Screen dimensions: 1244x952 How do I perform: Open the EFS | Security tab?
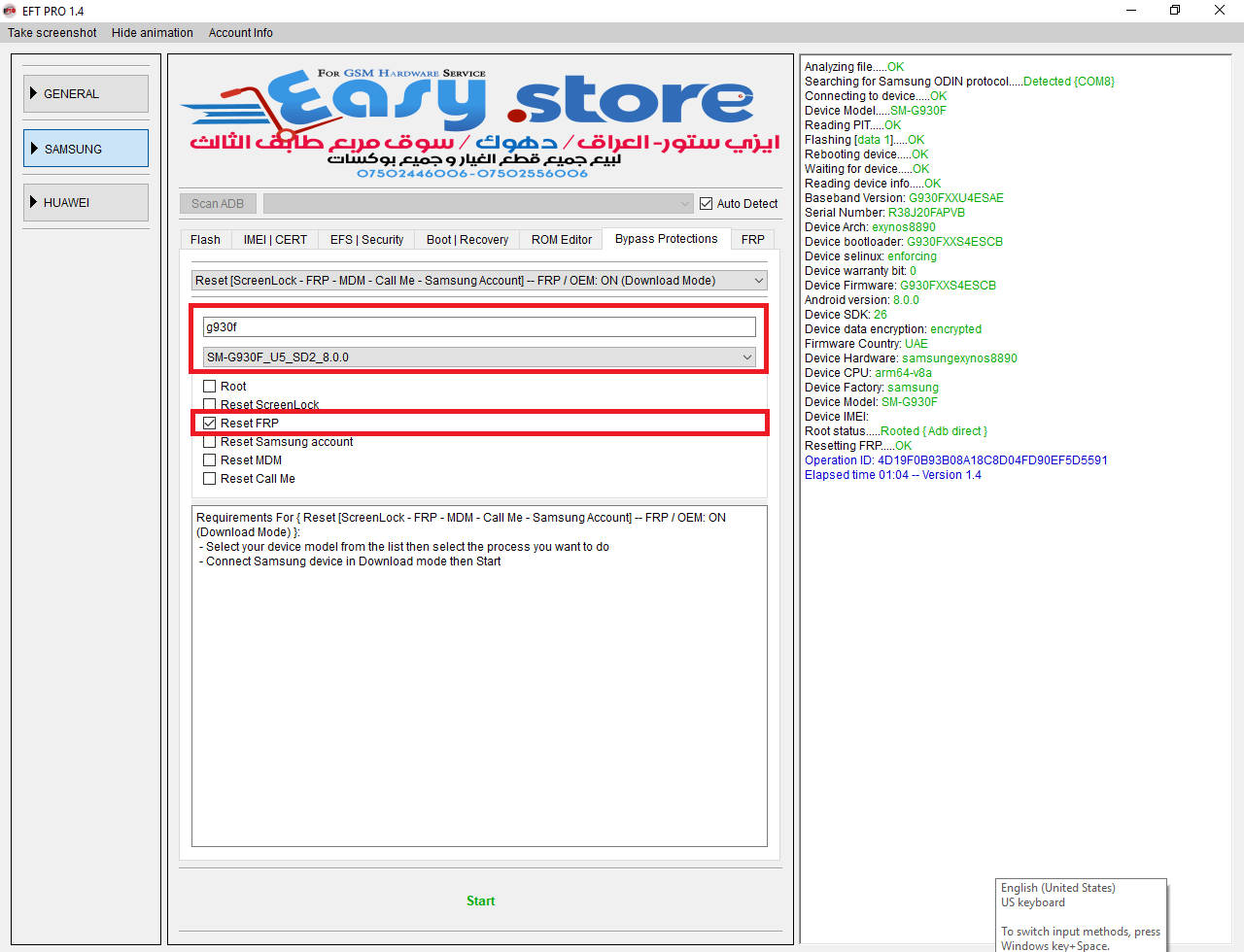tap(366, 240)
